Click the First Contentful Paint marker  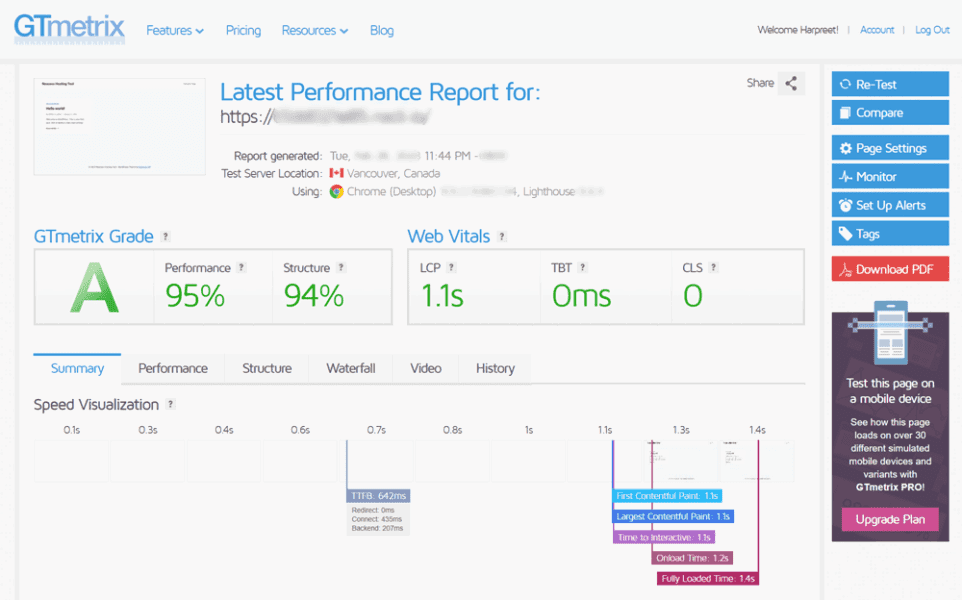point(668,496)
